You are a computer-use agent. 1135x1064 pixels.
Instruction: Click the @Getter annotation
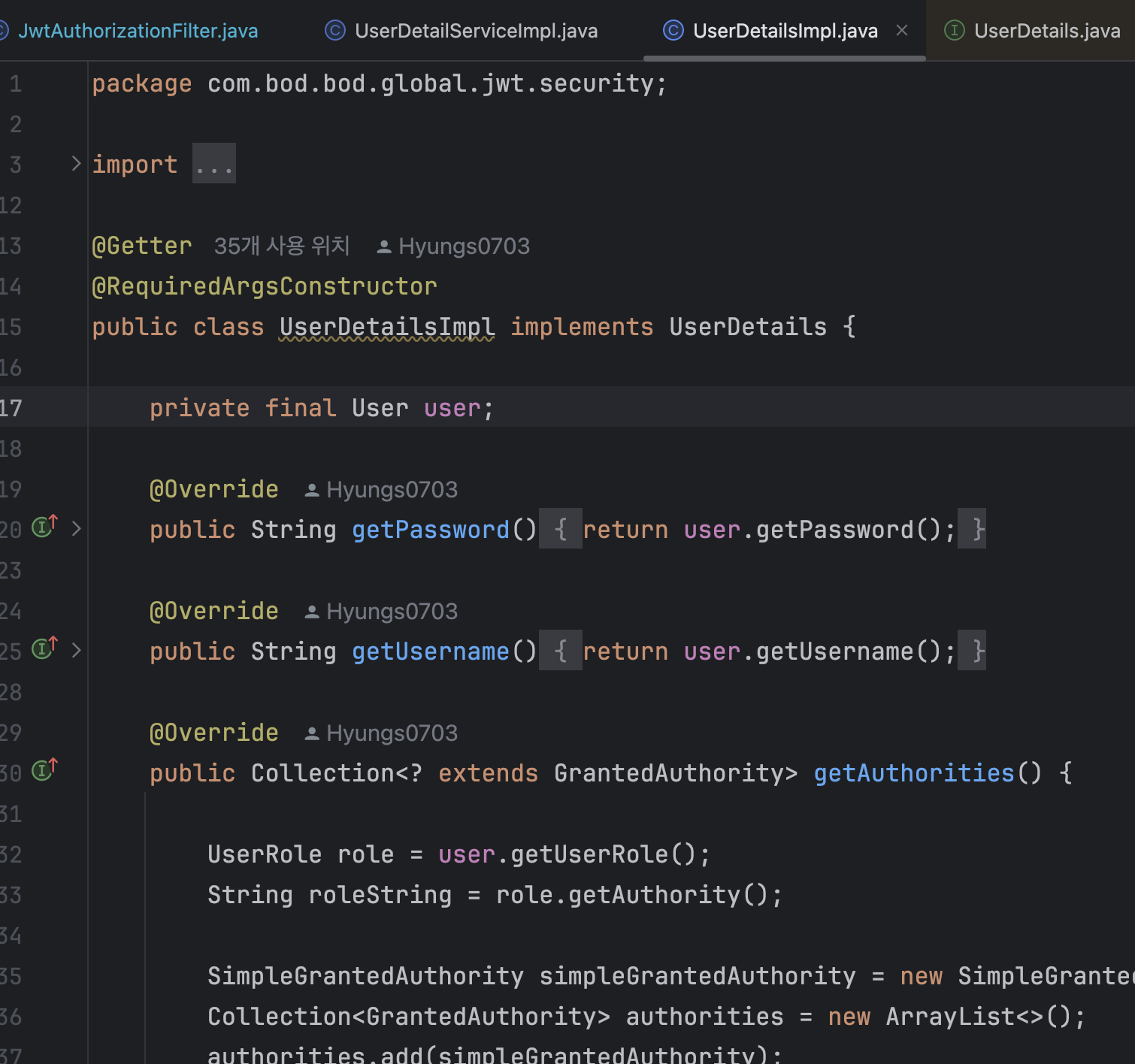coord(141,246)
